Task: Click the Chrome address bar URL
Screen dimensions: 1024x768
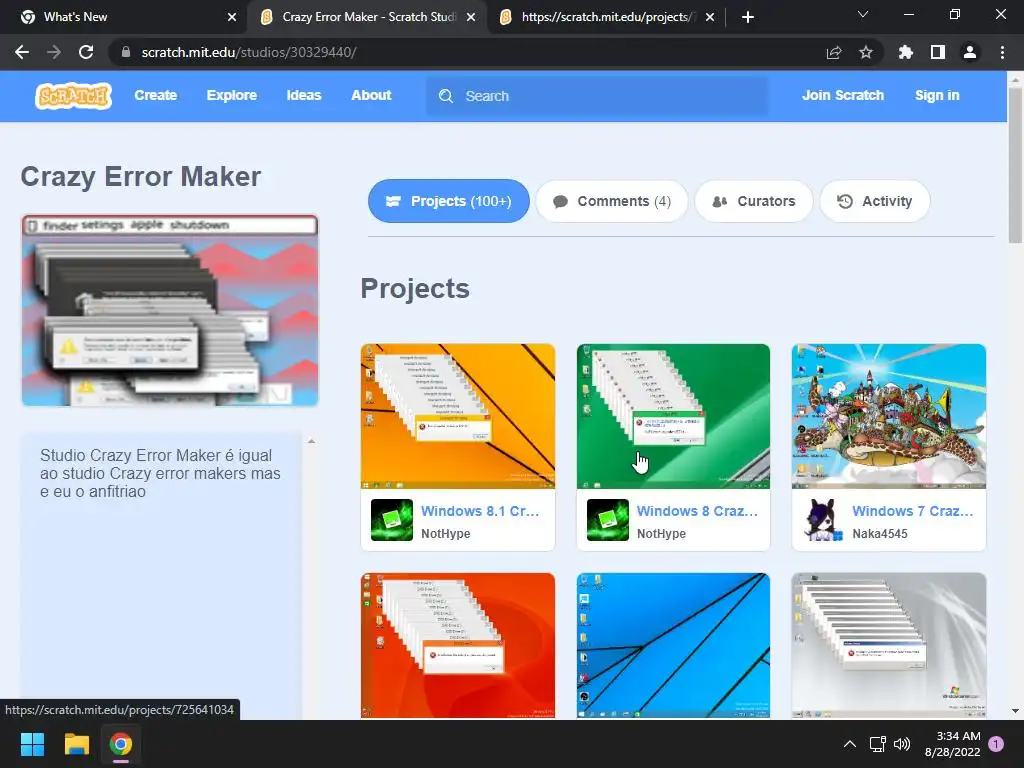Action: [x=249, y=52]
